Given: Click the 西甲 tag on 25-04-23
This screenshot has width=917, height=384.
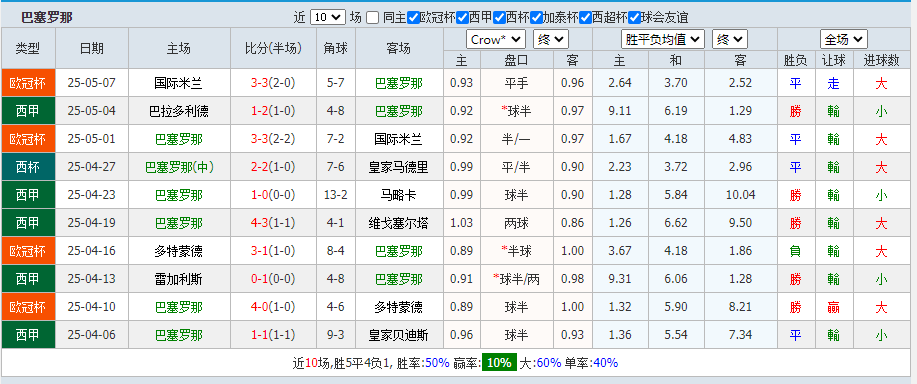Looking at the screenshot, I should coord(28,195).
